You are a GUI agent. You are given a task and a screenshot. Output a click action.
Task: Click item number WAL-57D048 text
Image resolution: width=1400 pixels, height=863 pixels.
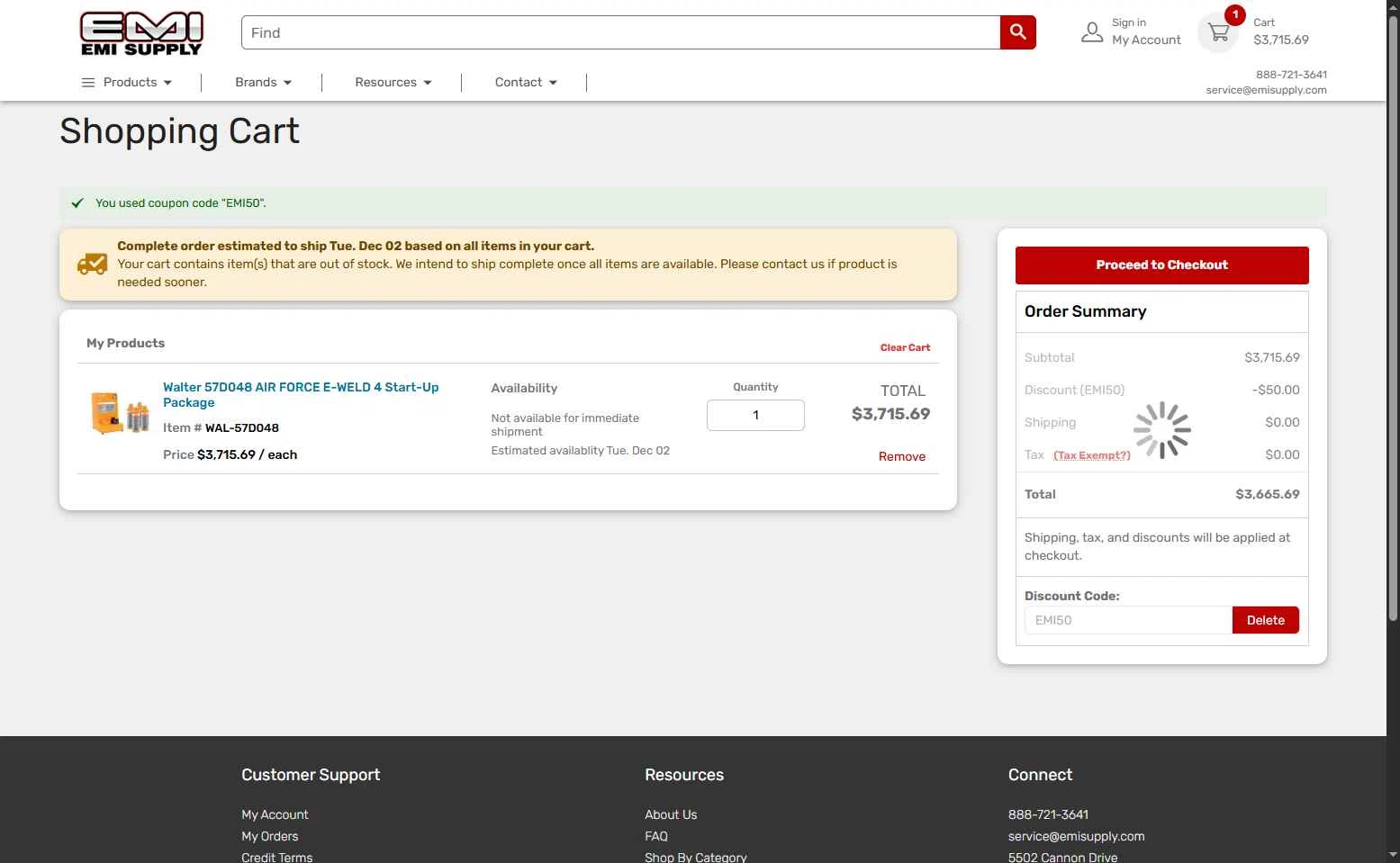pos(241,427)
